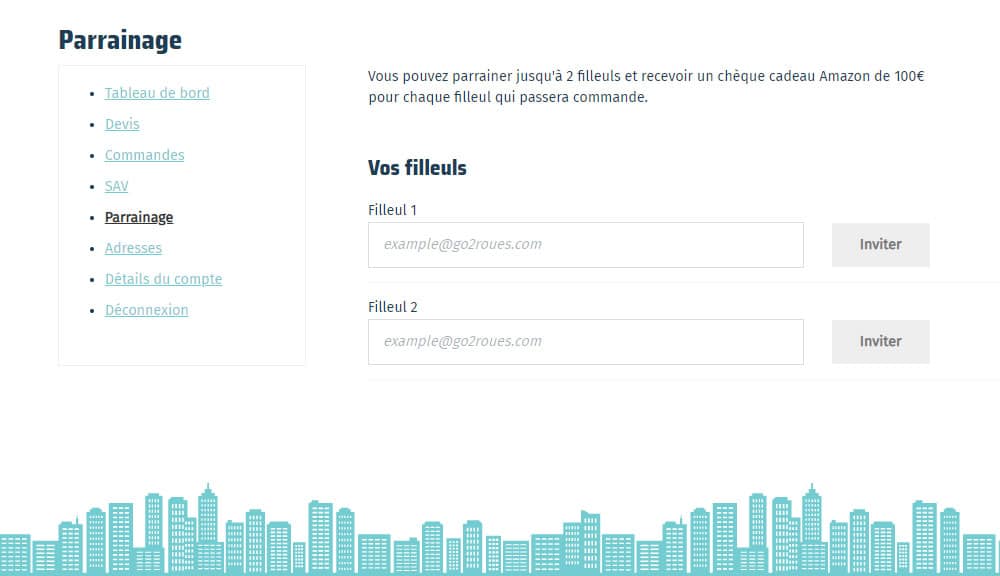Navigate to Adresses
The height and width of the screenshot is (576, 1000).
pyautogui.click(x=133, y=248)
